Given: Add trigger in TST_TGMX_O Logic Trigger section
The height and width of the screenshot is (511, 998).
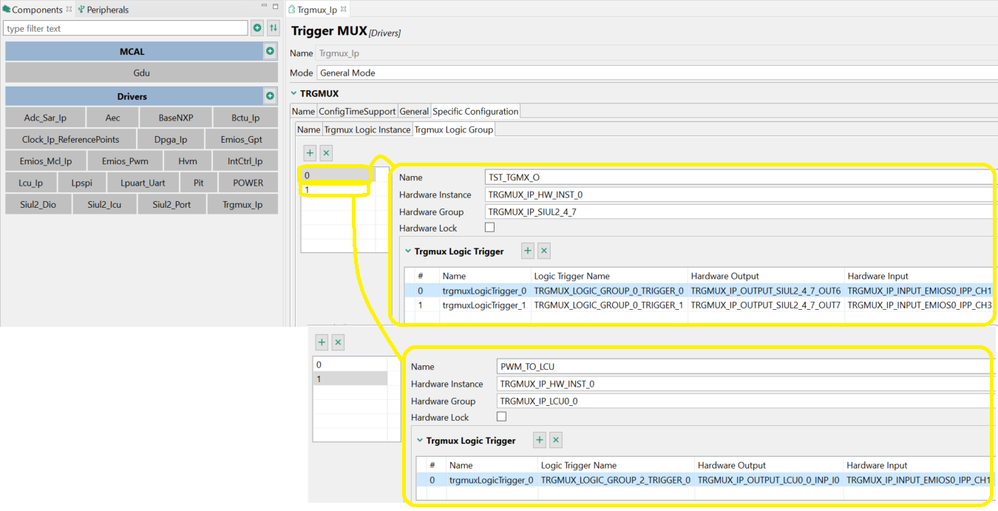Looking at the screenshot, I should (528, 251).
